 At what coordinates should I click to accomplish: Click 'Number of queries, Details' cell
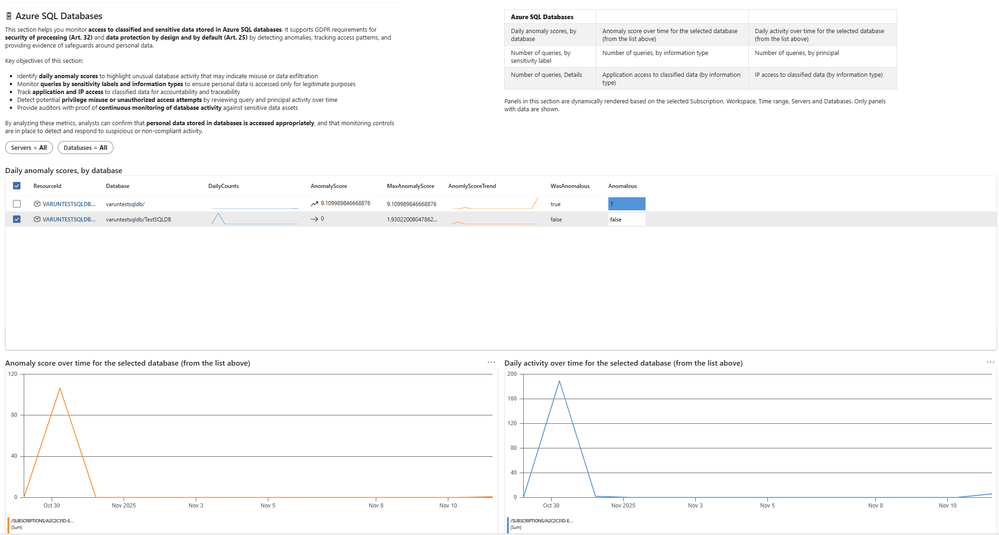(x=550, y=78)
